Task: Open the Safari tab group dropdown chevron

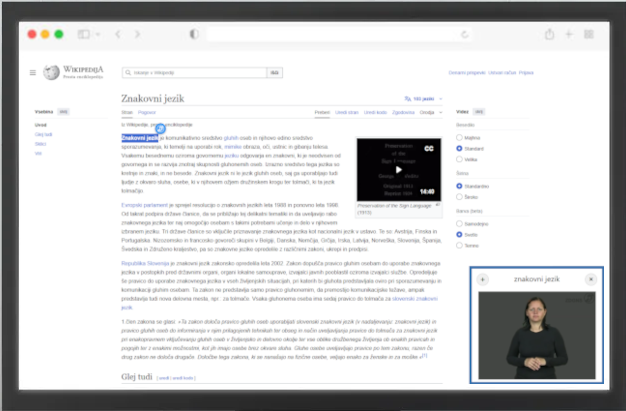Action: pos(98,34)
